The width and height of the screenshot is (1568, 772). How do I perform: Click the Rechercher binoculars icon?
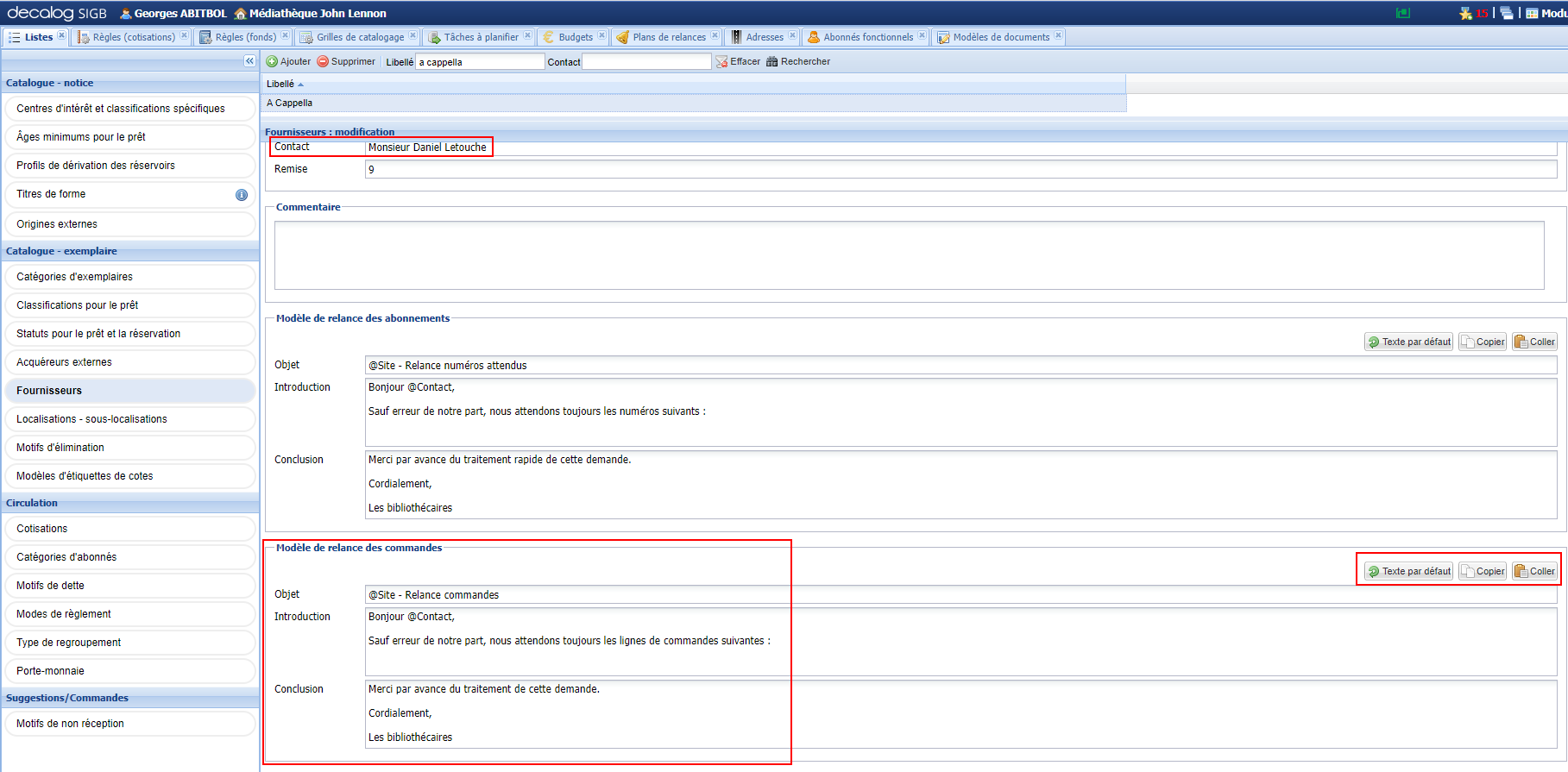click(772, 61)
